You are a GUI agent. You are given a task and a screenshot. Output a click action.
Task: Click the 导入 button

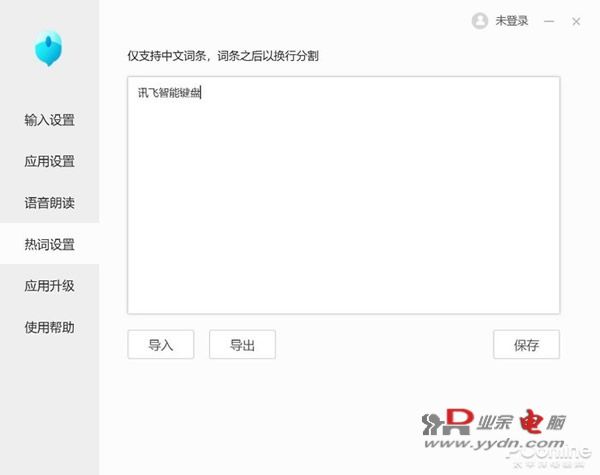click(161, 344)
